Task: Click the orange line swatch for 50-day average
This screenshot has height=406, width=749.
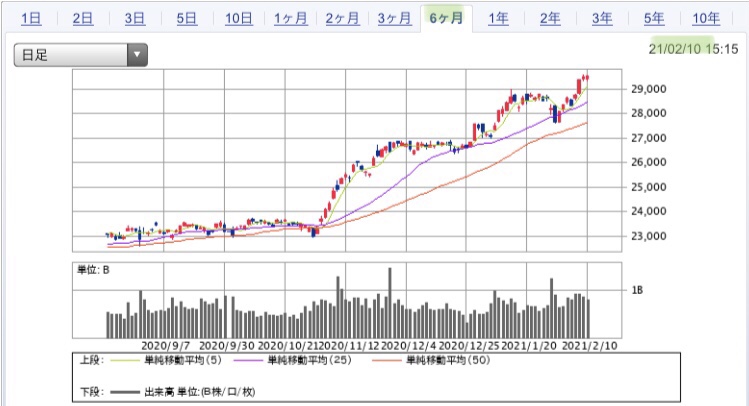Action: 387,361
